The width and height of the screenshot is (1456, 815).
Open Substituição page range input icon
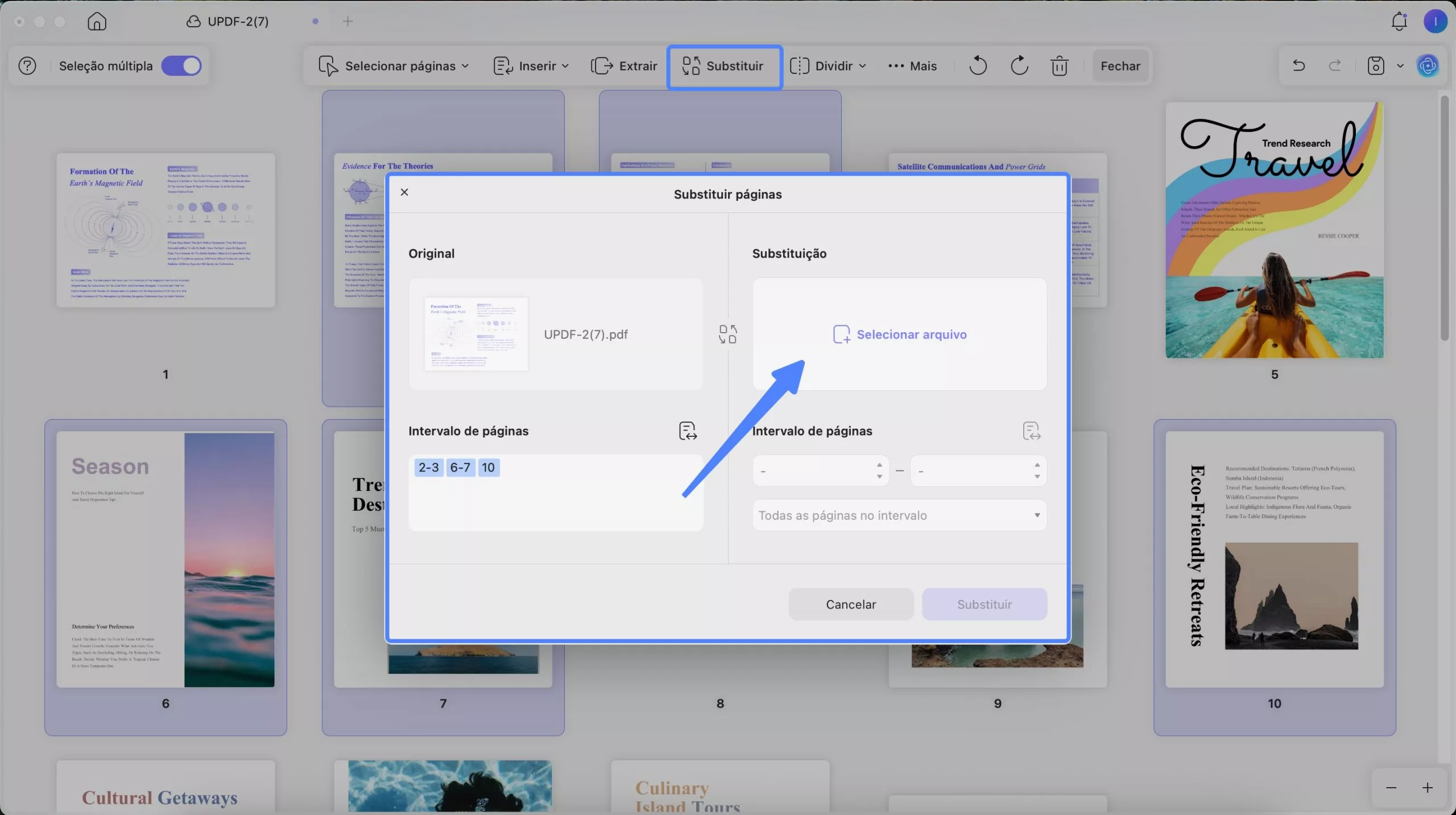[1031, 431]
